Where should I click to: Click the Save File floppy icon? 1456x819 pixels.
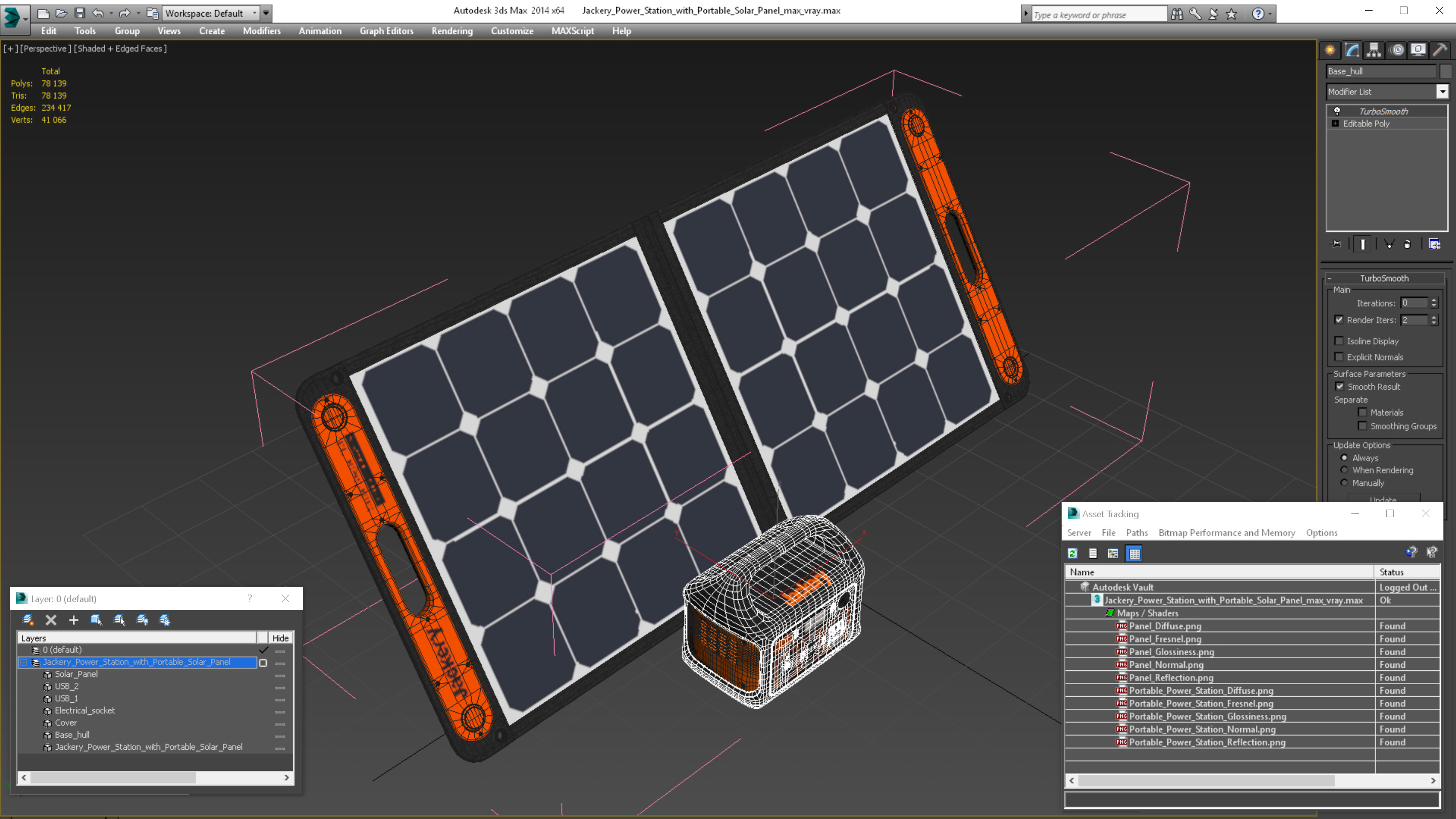point(80,13)
